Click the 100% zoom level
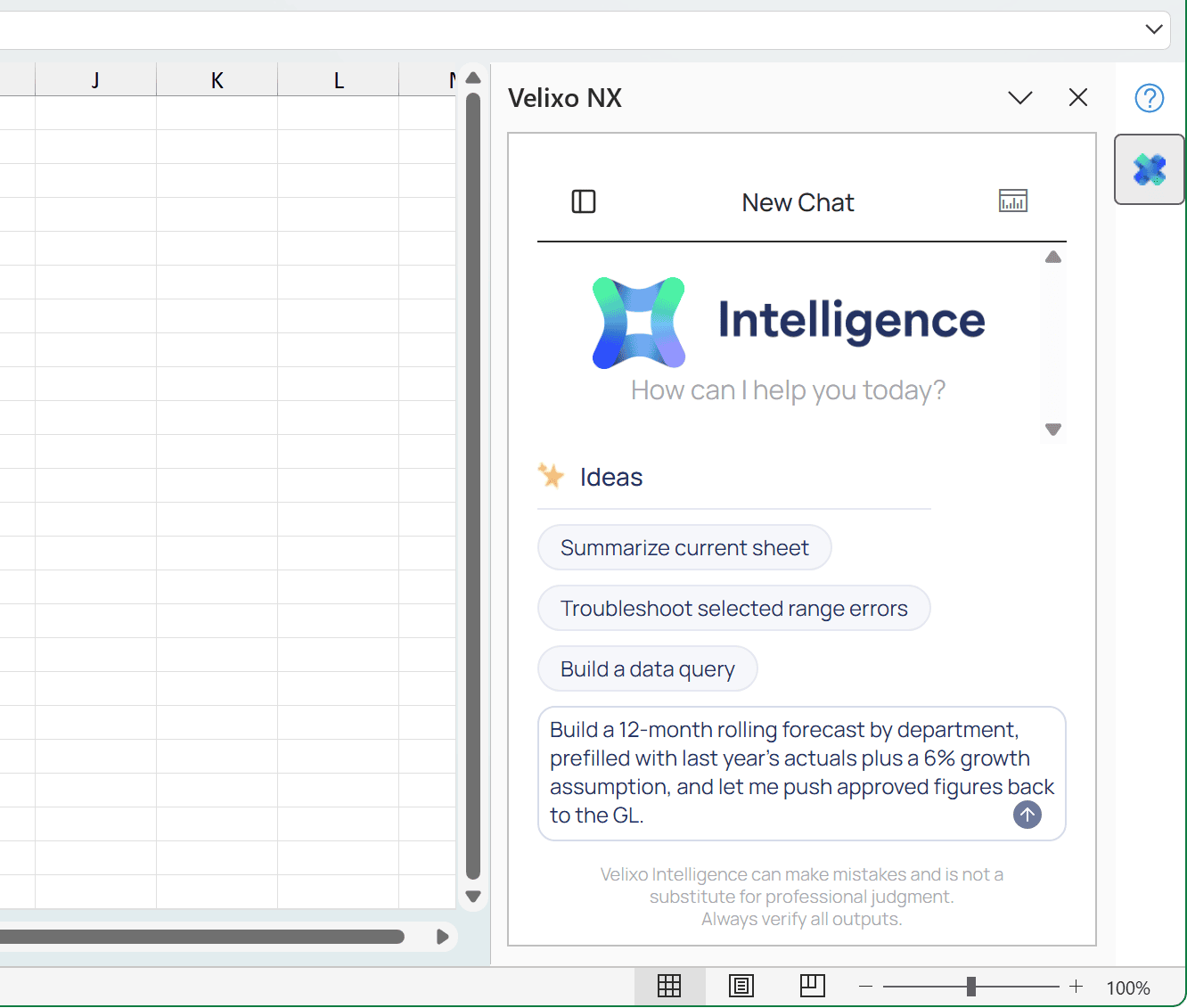Screen dimensions: 1187x1008 pos(1128,988)
